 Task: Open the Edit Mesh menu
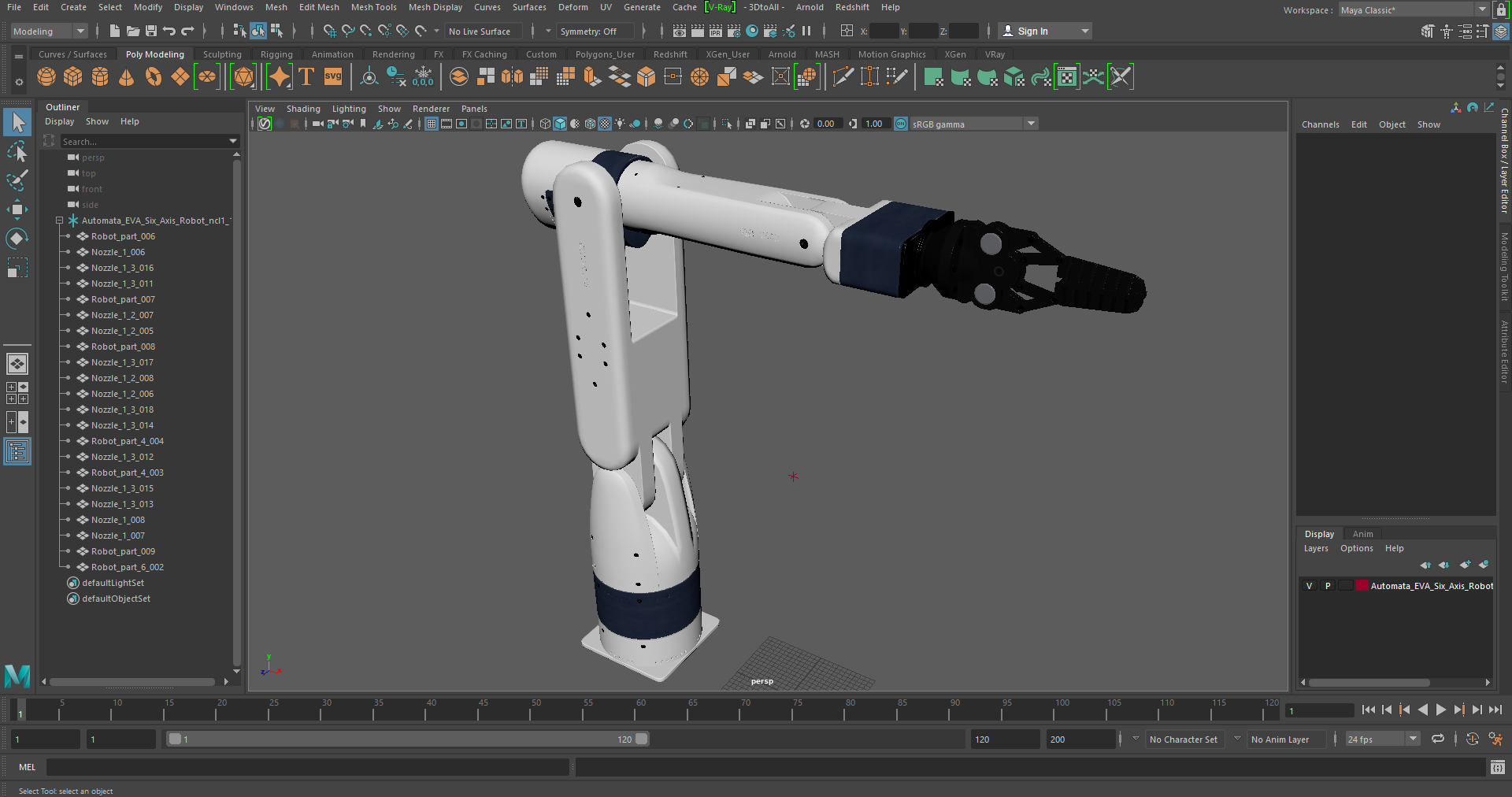pos(319,7)
